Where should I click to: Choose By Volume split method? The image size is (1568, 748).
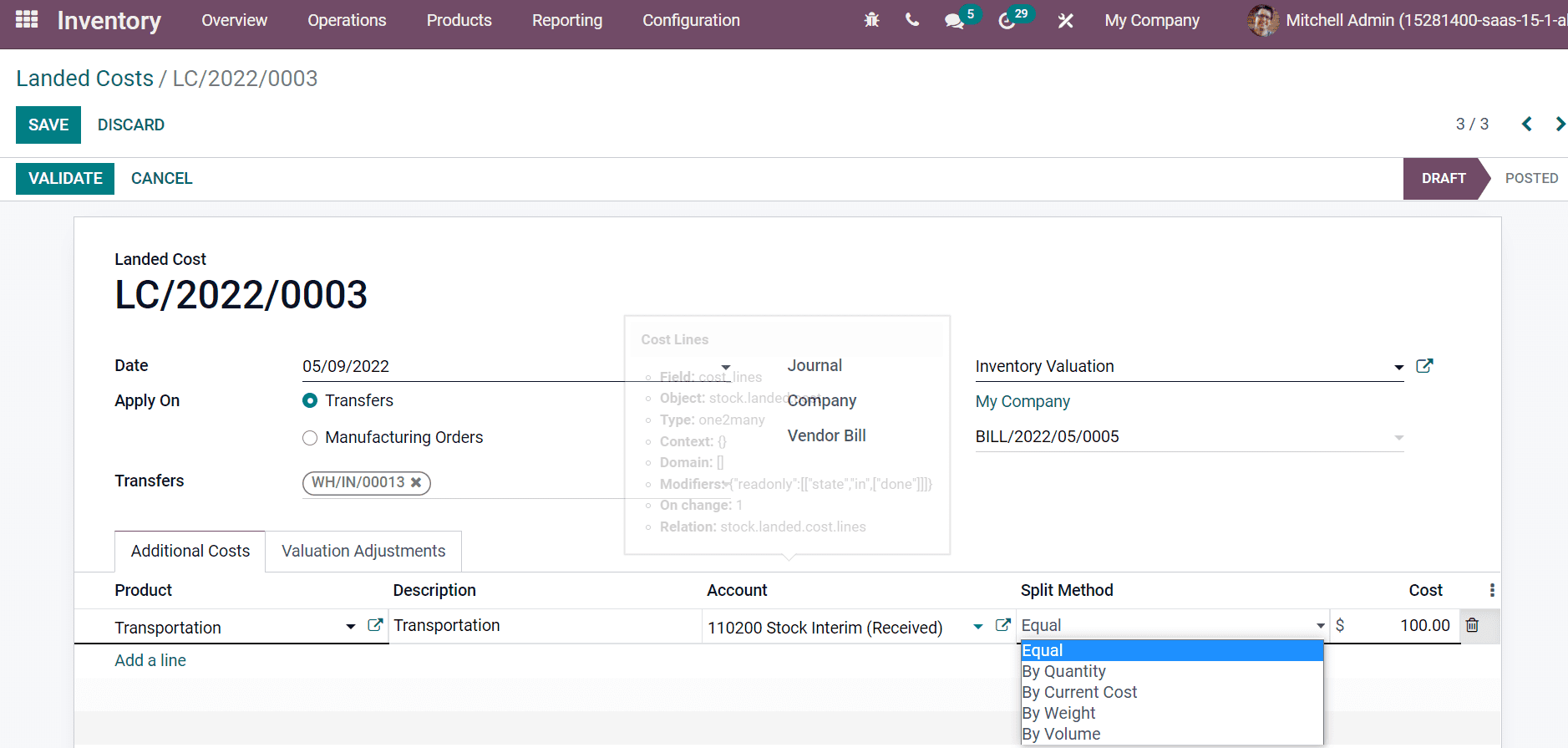coord(1172,734)
